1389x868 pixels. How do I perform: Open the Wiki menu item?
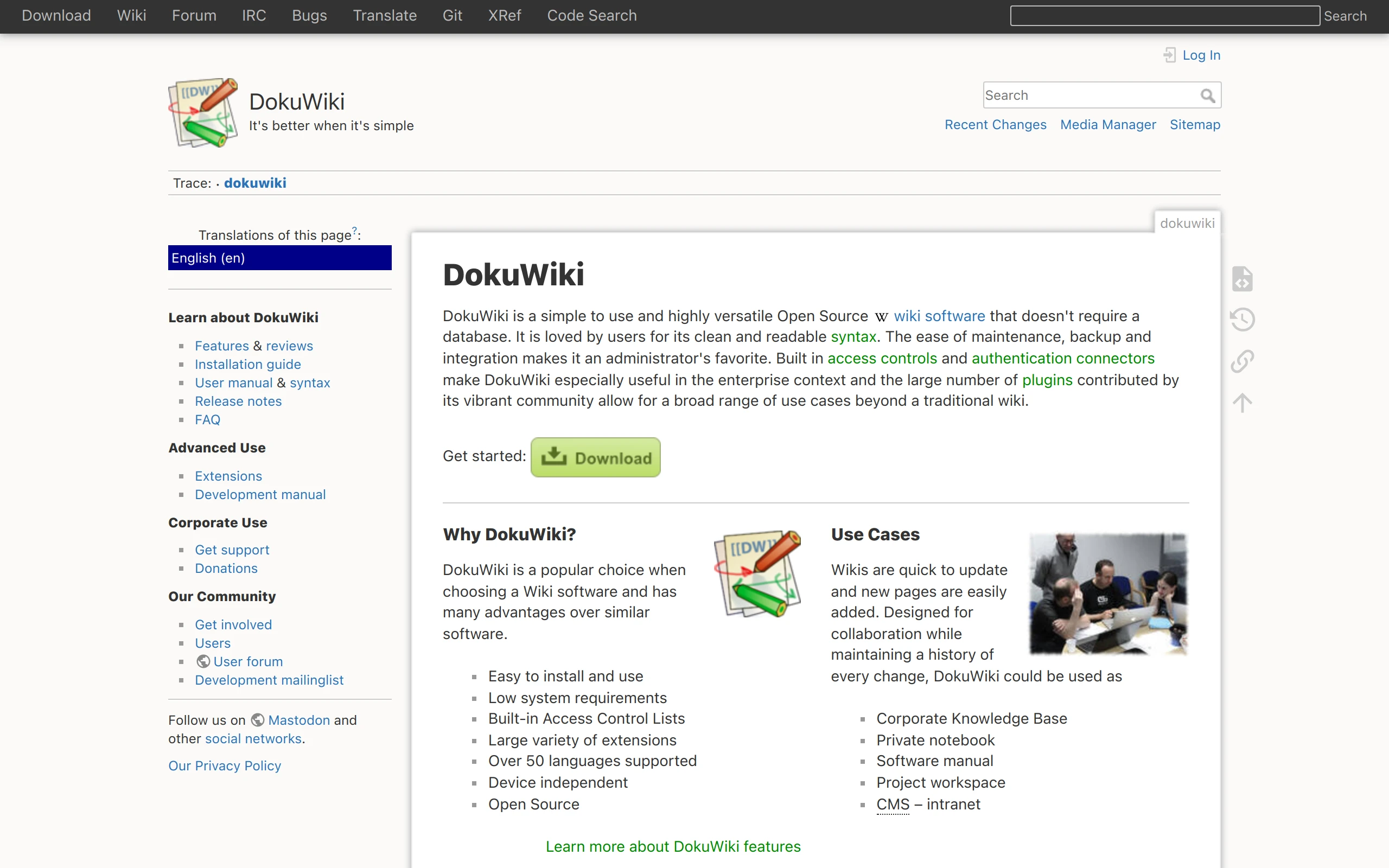[x=131, y=16]
